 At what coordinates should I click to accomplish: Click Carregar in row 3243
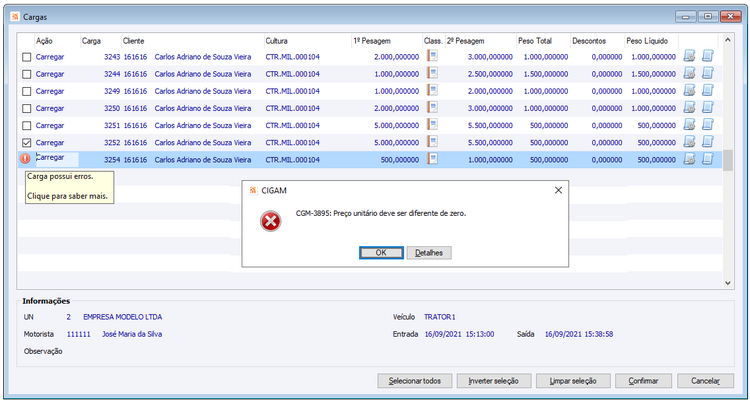[x=50, y=57]
